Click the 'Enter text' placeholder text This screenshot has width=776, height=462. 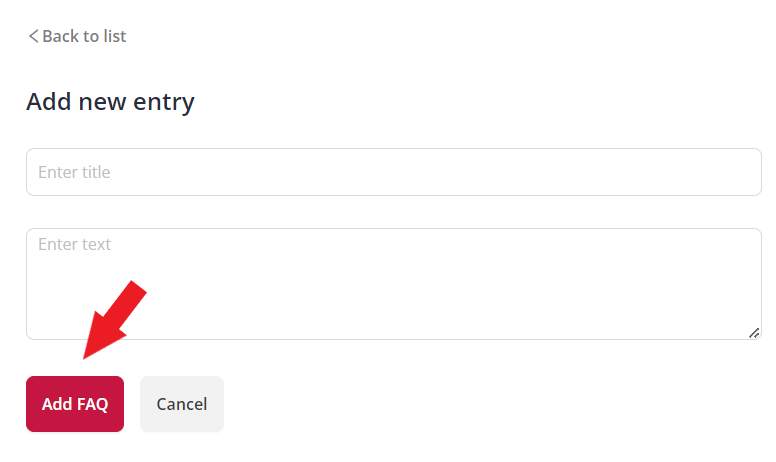74,244
